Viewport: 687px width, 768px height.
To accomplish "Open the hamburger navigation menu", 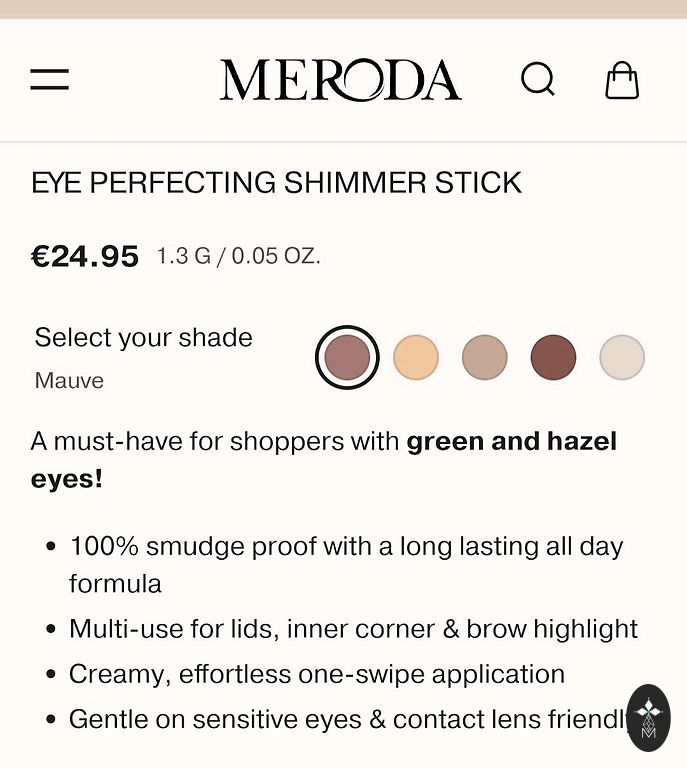I will (49, 80).
